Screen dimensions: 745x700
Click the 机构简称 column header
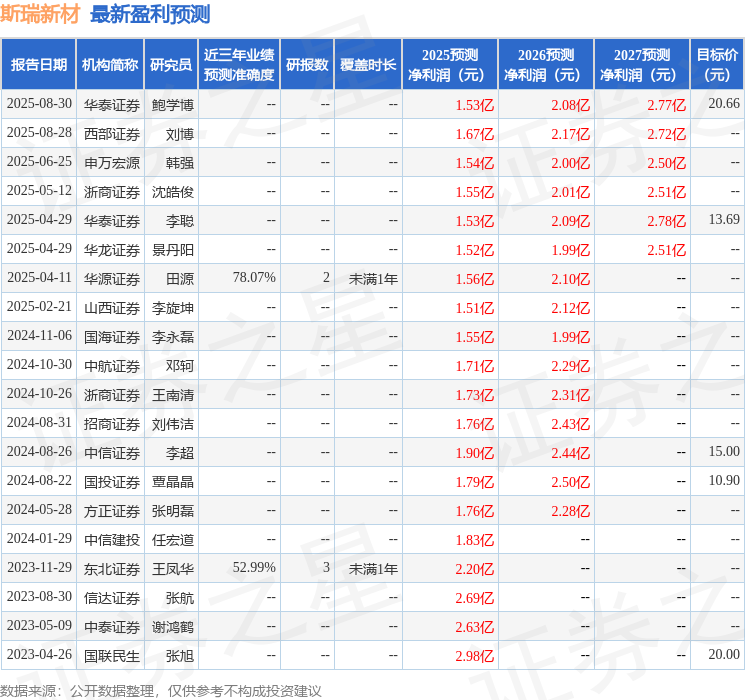110,65
